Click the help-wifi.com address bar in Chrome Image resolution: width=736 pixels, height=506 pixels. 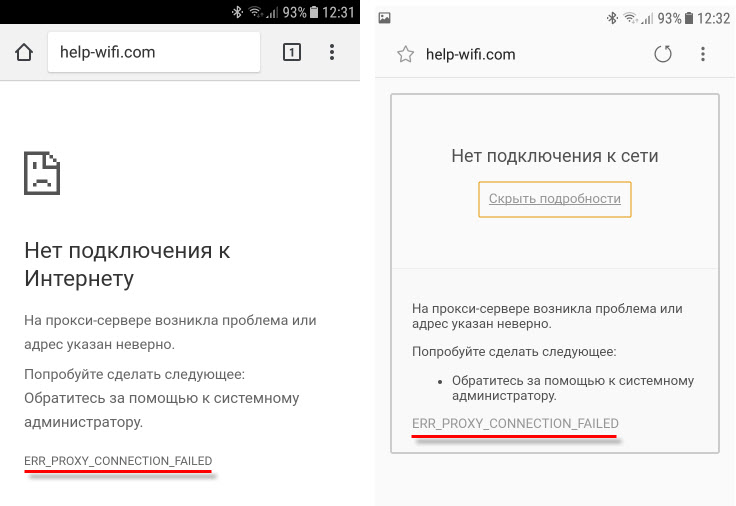click(153, 52)
